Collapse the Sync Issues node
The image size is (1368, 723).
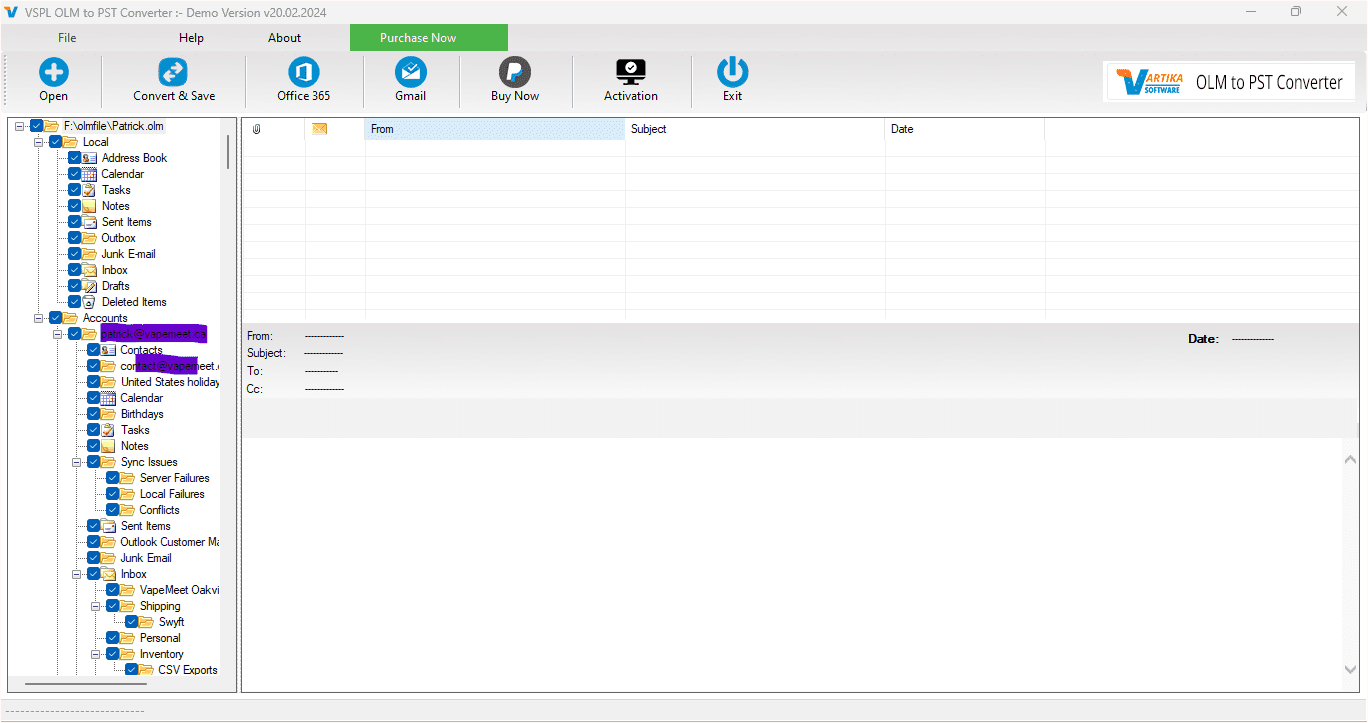tap(77, 462)
